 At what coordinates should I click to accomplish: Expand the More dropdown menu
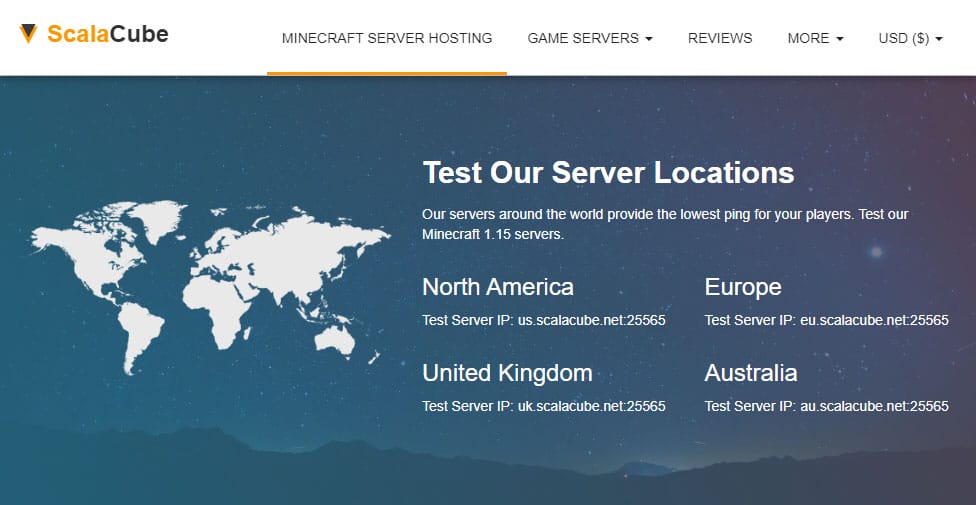tap(815, 38)
